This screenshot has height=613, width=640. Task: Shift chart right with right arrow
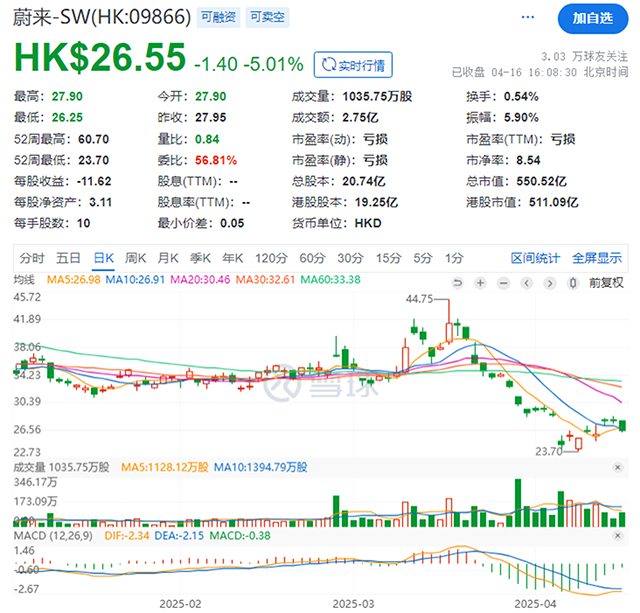tap(550, 283)
